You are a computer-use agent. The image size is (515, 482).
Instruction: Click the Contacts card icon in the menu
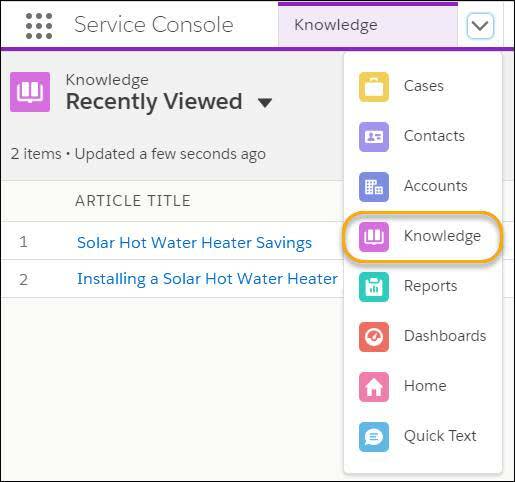374,137
